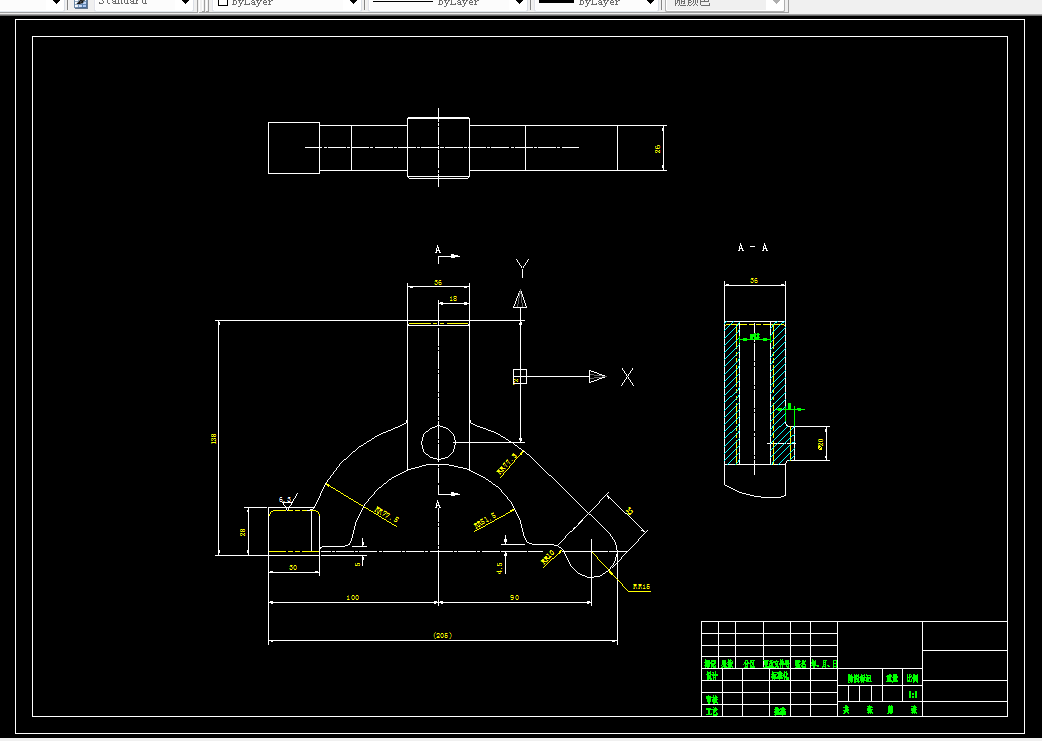Select the hatched left wall in section A-A

point(732,393)
